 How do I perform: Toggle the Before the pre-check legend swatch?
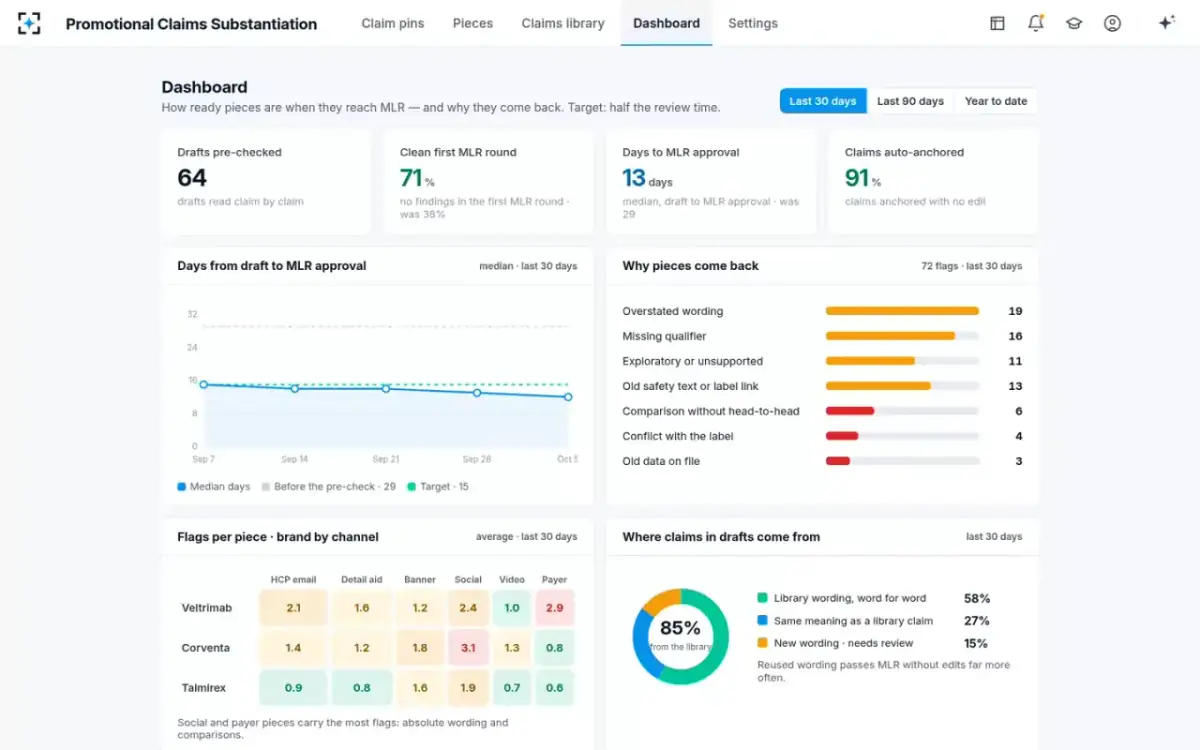(266, 487)
